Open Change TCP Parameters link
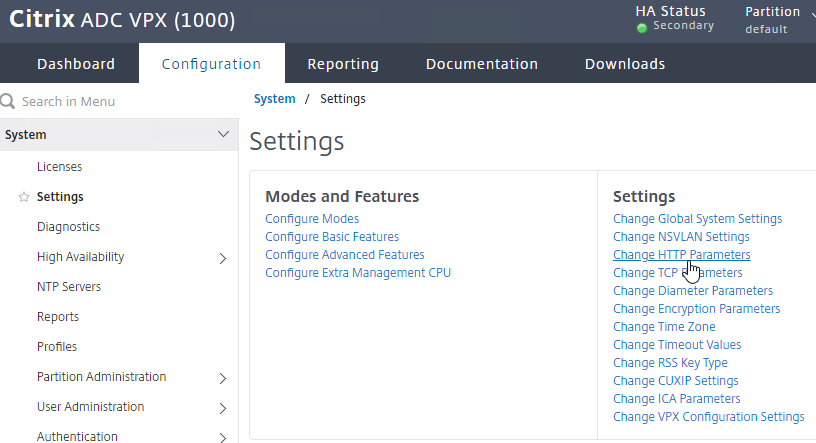The image size is (816, 443). click(x=678, y=273)
